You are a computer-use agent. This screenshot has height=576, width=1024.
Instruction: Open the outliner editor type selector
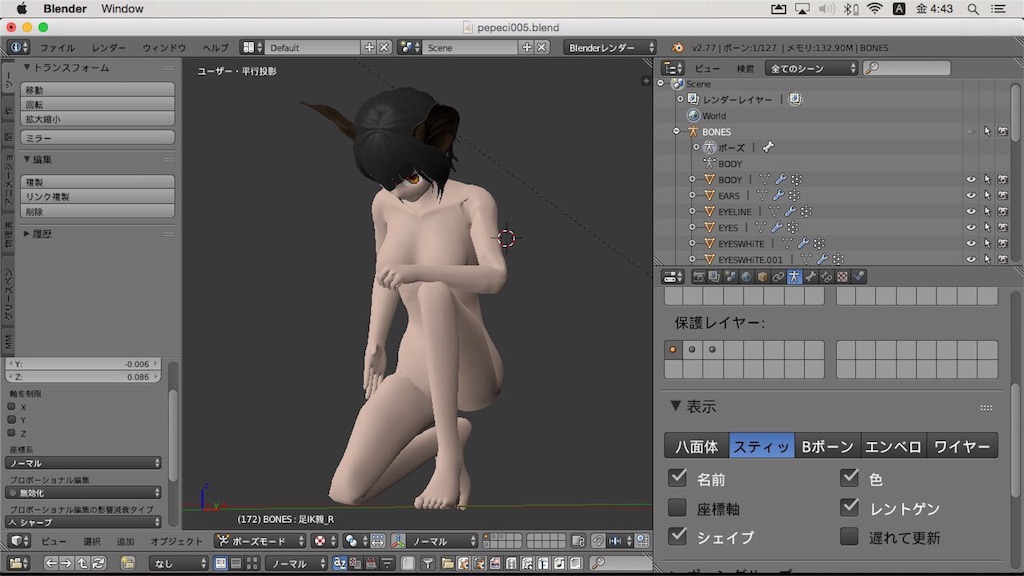tap(673, 68)
